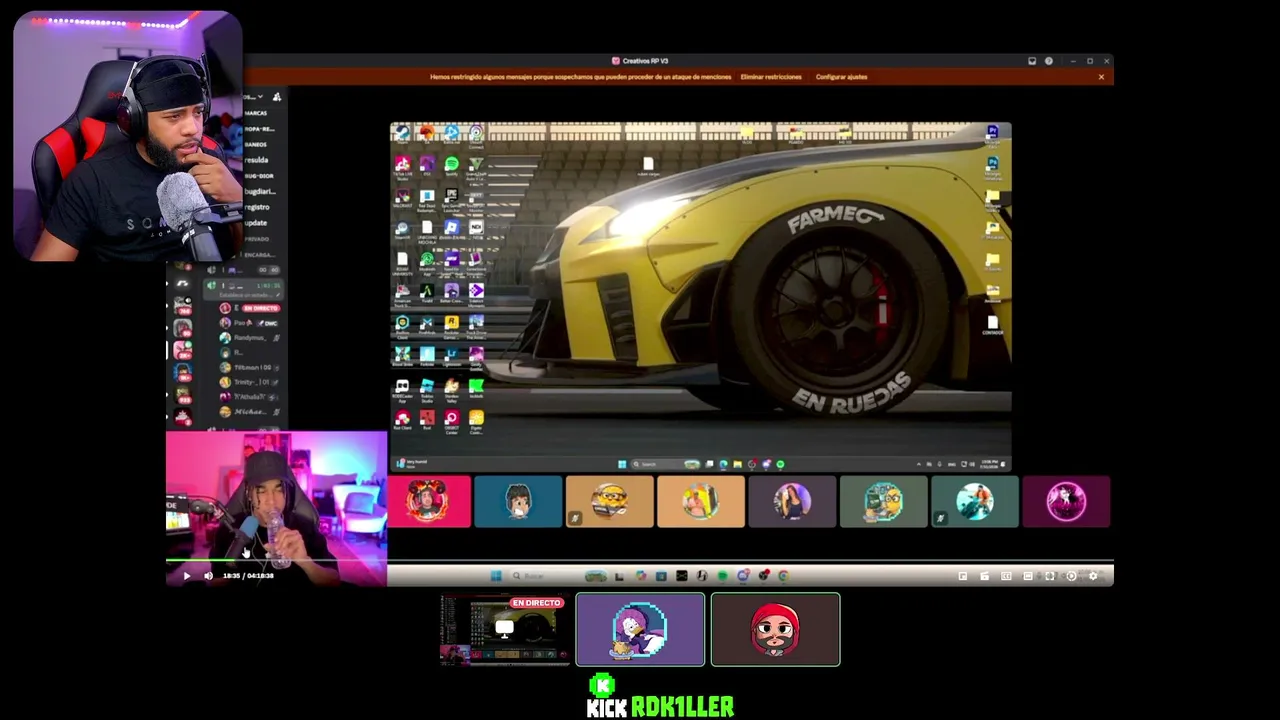Launch the Riot Client desktop shortcut
This screenshot has height=720, width=1280.
click(402, 420)
